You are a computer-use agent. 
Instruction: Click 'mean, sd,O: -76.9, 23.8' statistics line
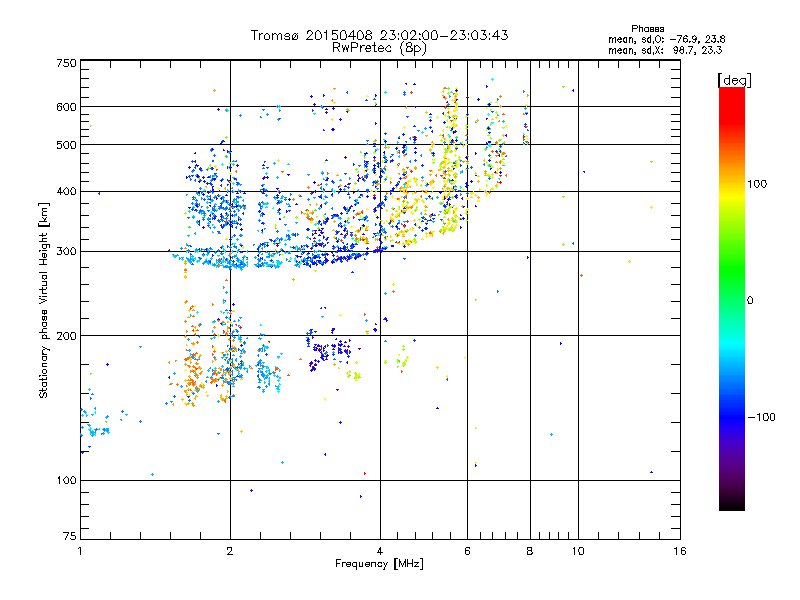[x=666, y=39]
